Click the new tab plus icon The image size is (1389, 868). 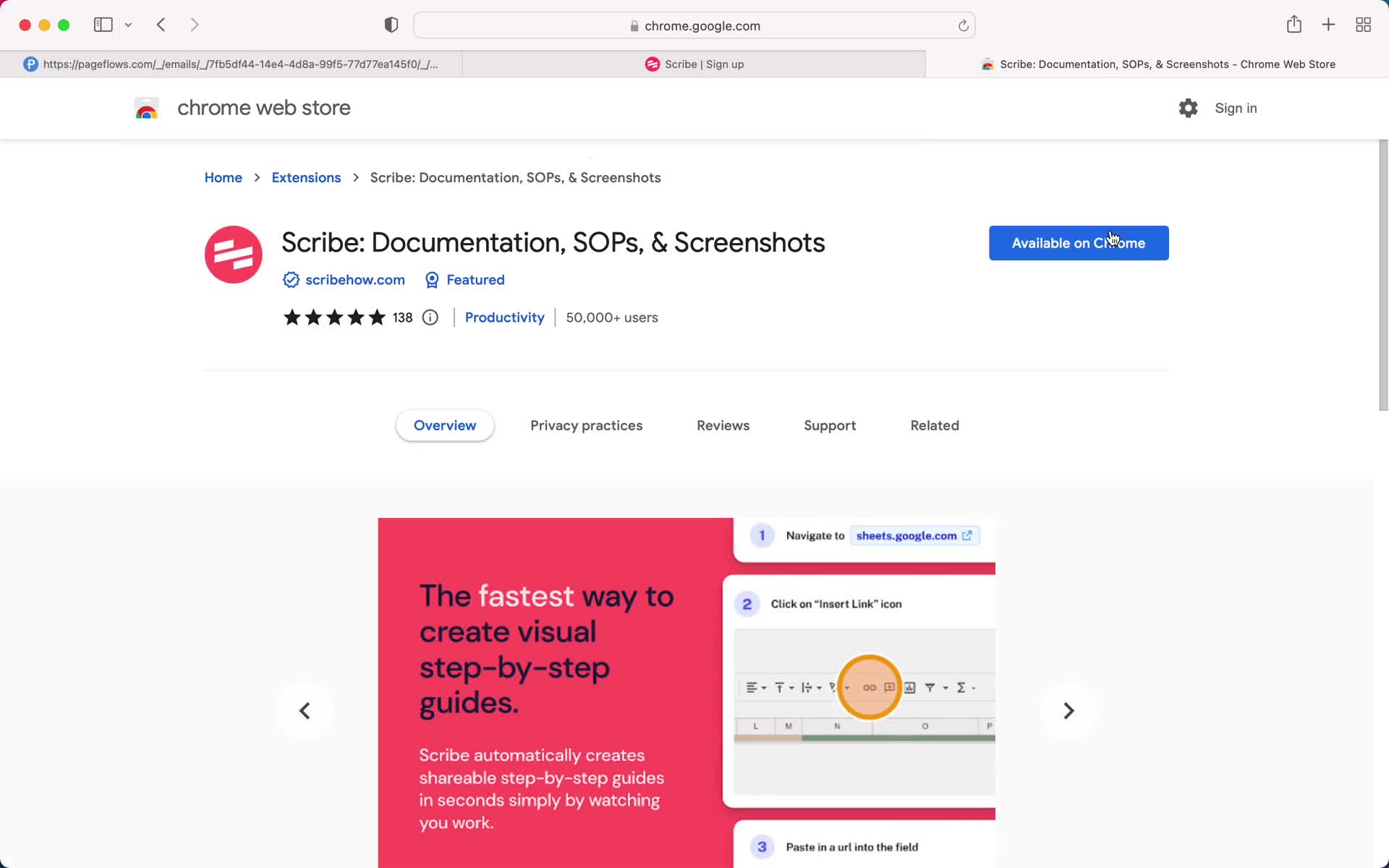click(x=1329, y=25)
